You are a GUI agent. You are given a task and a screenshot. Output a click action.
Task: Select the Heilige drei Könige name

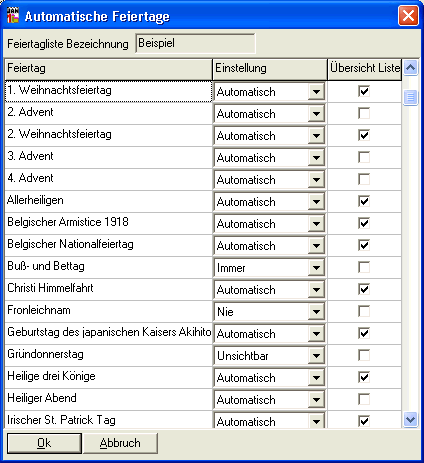click(x=108, y=377)
